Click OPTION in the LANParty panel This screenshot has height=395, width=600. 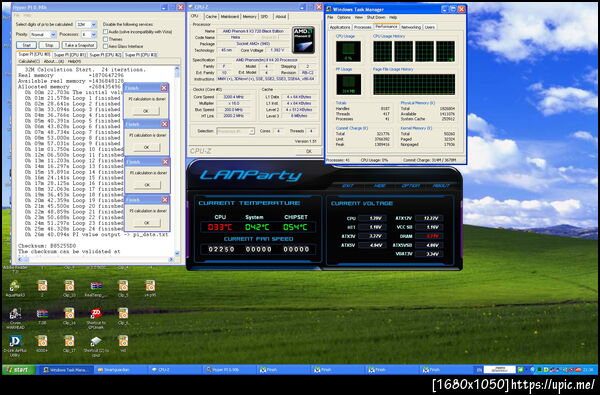point(411,186)
